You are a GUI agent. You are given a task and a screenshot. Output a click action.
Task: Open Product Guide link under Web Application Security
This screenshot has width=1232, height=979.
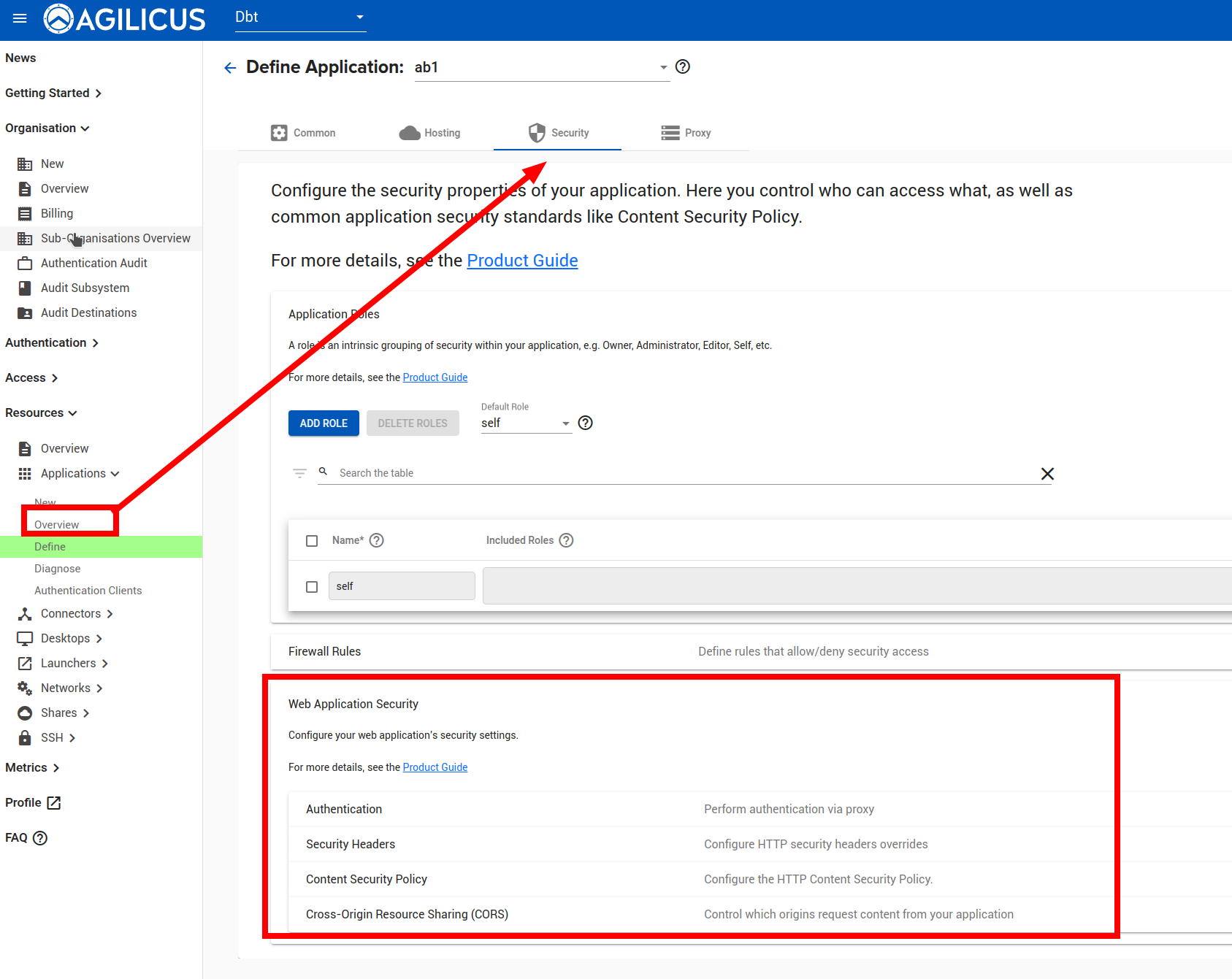435,767
